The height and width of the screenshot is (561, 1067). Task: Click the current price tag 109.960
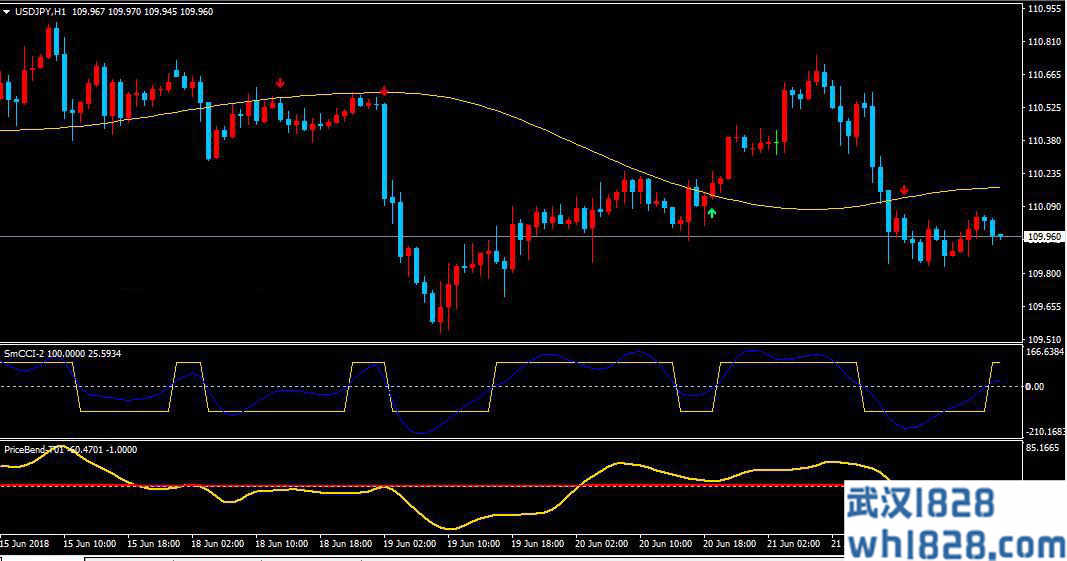(x=1044, y=237)
